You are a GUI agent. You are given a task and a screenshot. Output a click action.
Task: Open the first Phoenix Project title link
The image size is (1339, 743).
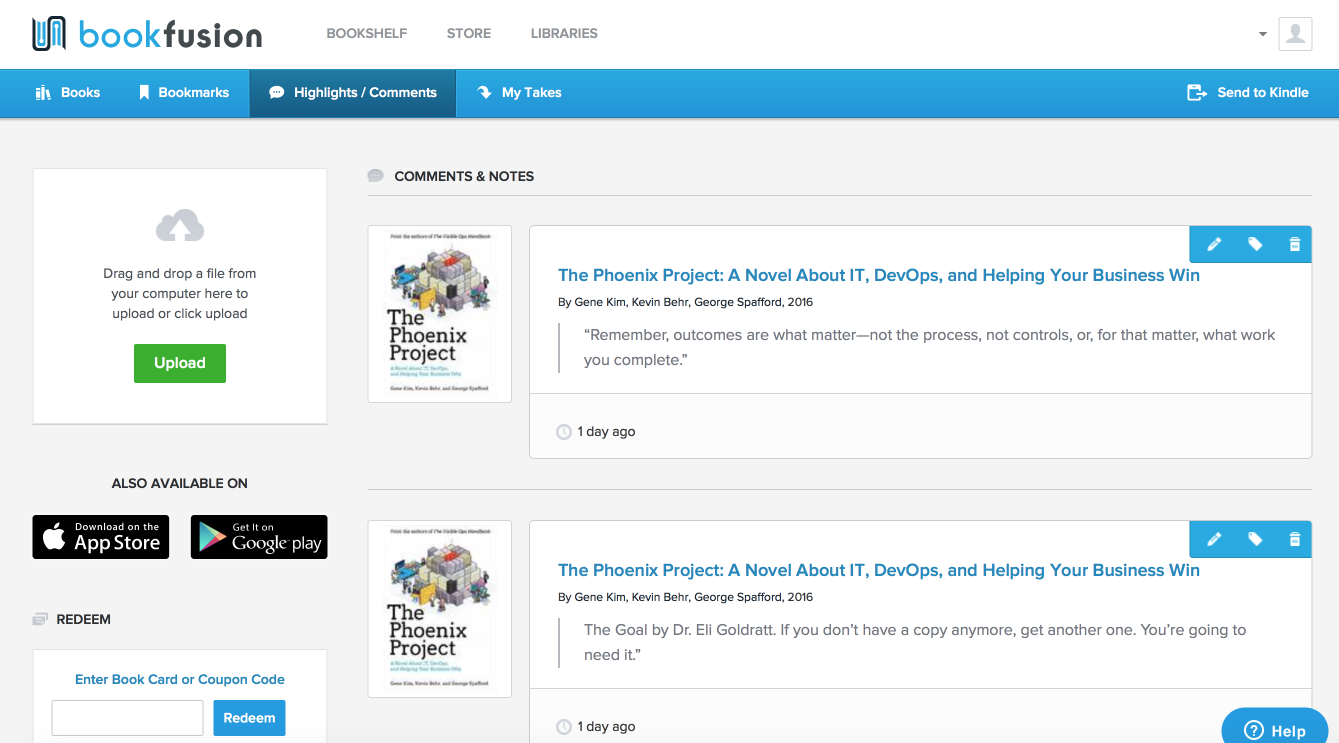click(x=878, y=275)
